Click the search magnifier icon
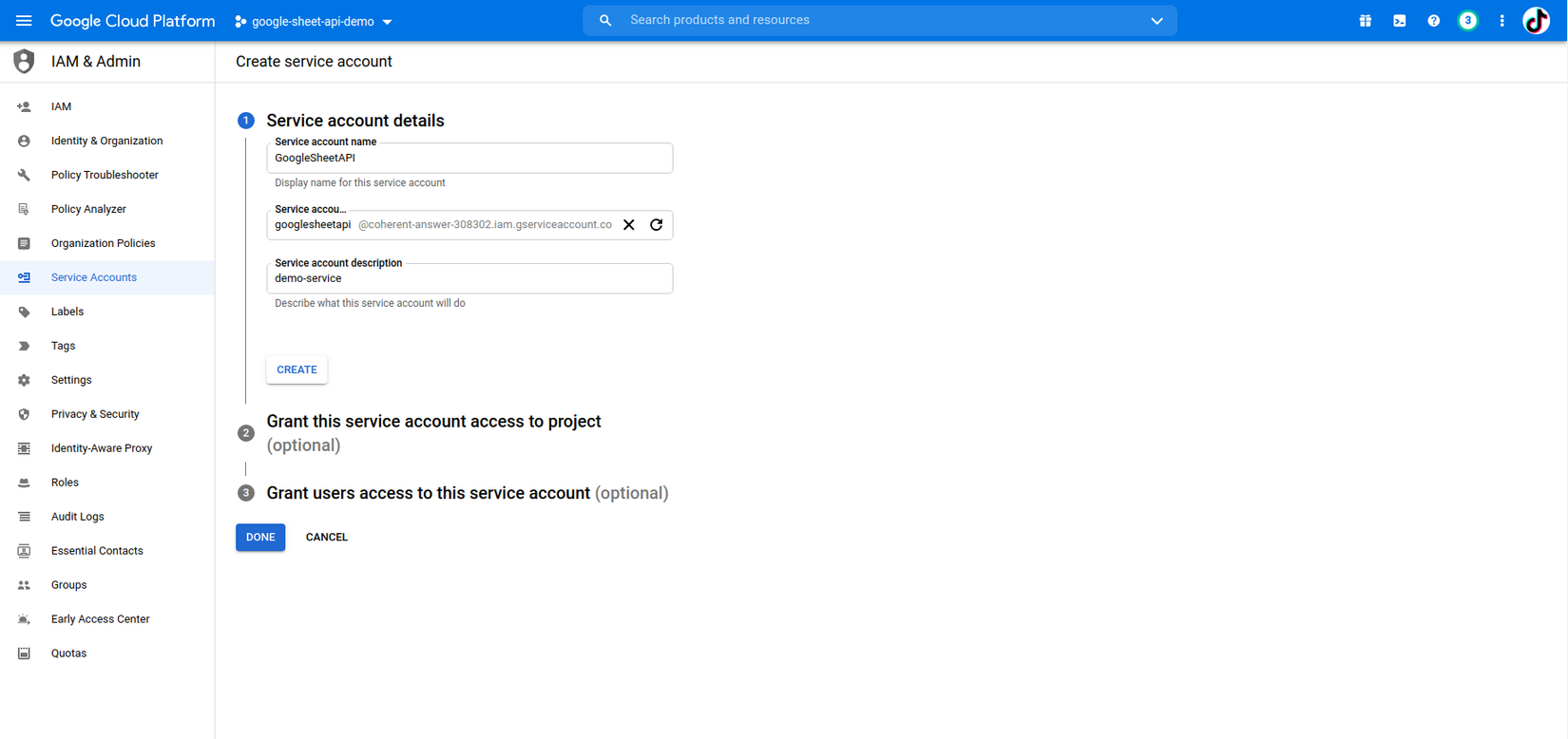 [x=605, y=20]
